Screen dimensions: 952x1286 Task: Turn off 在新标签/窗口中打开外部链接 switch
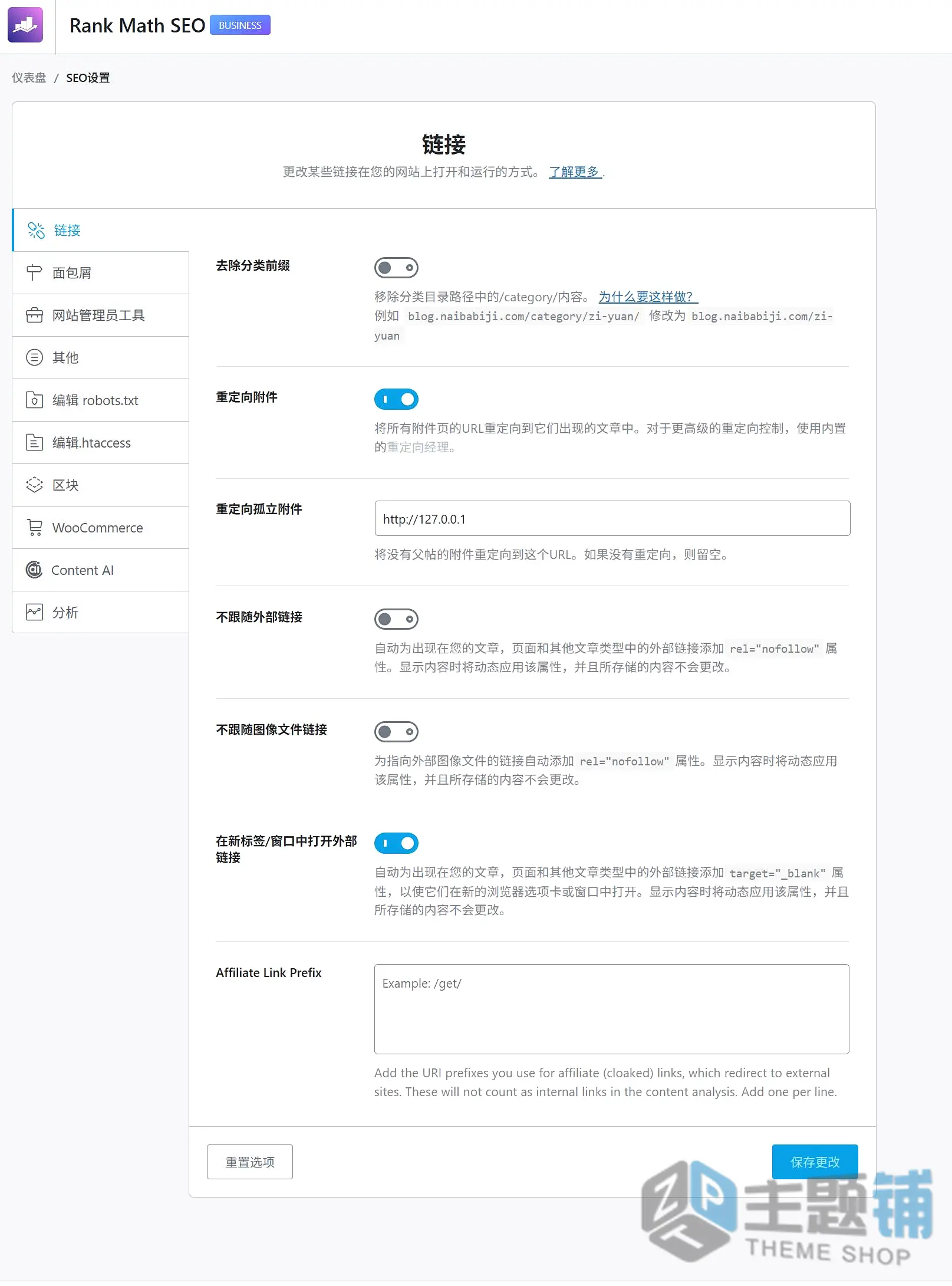[396, 843]
